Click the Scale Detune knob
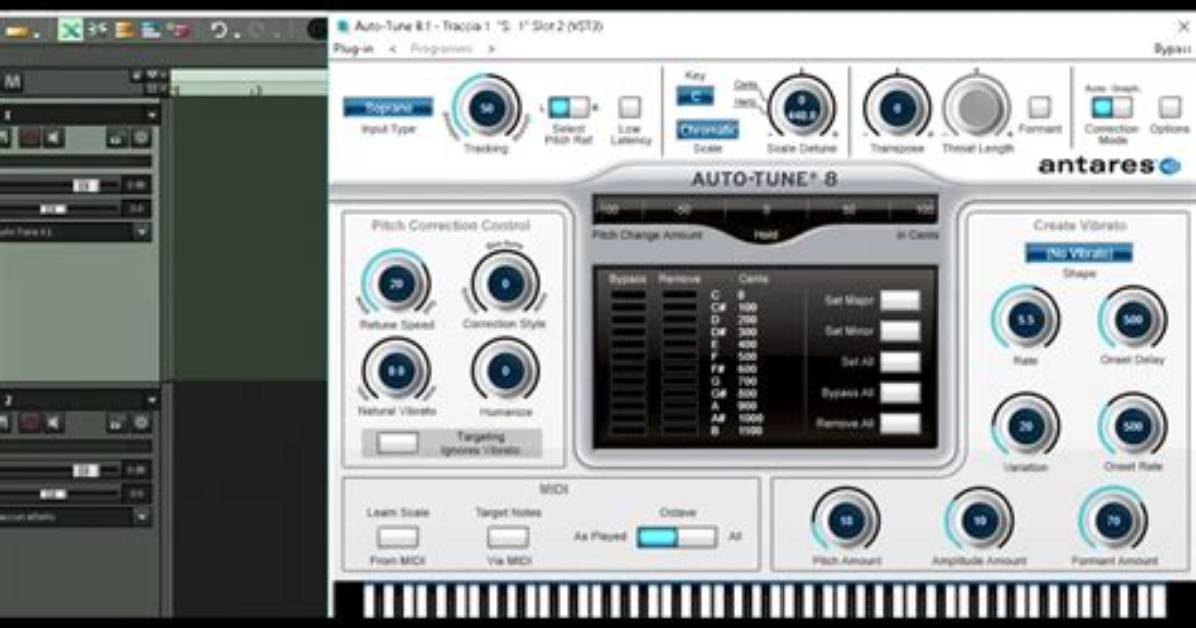Screen dimensions: 1196x628 pos(802,108)
